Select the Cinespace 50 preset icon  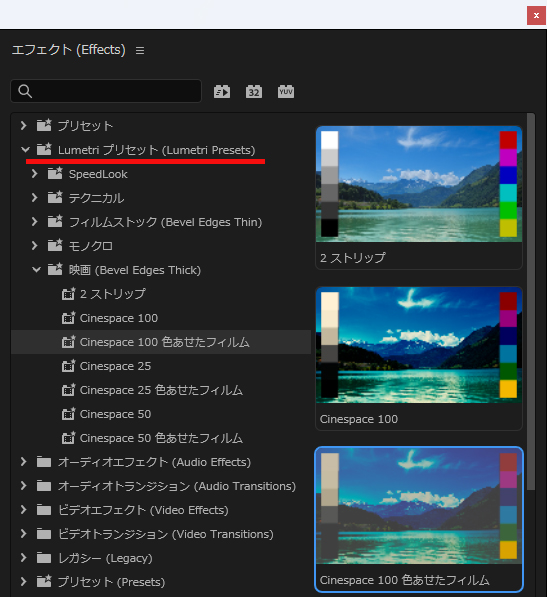tap(69, 413)
